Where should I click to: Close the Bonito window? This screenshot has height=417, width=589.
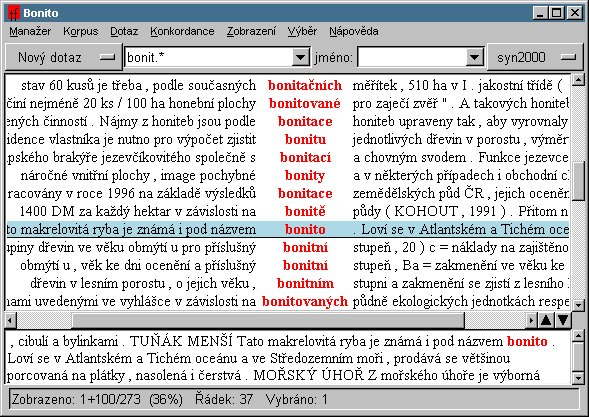(x=574, y=13)
